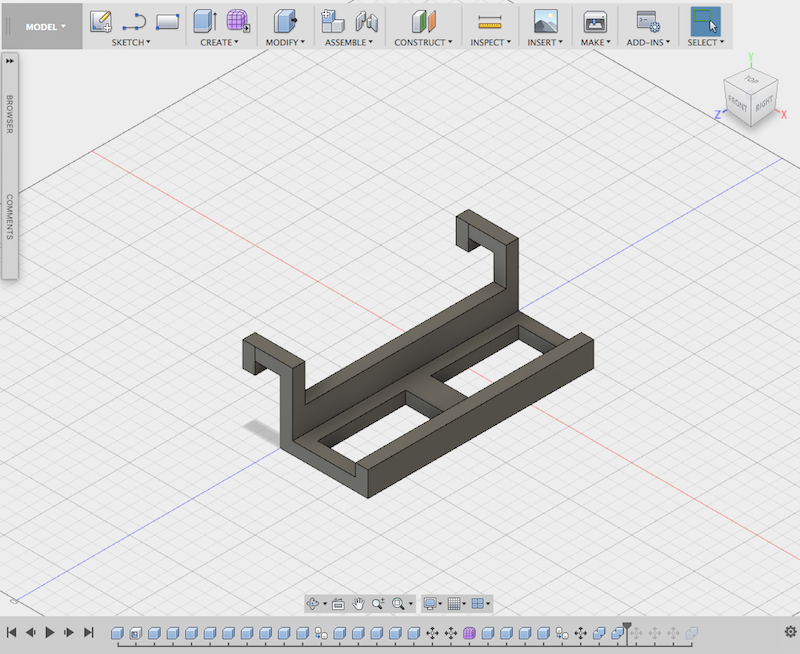The image size is (800, 654).
Task: Click the RIGHT face of the view cube
Action: tap(764, 104)
